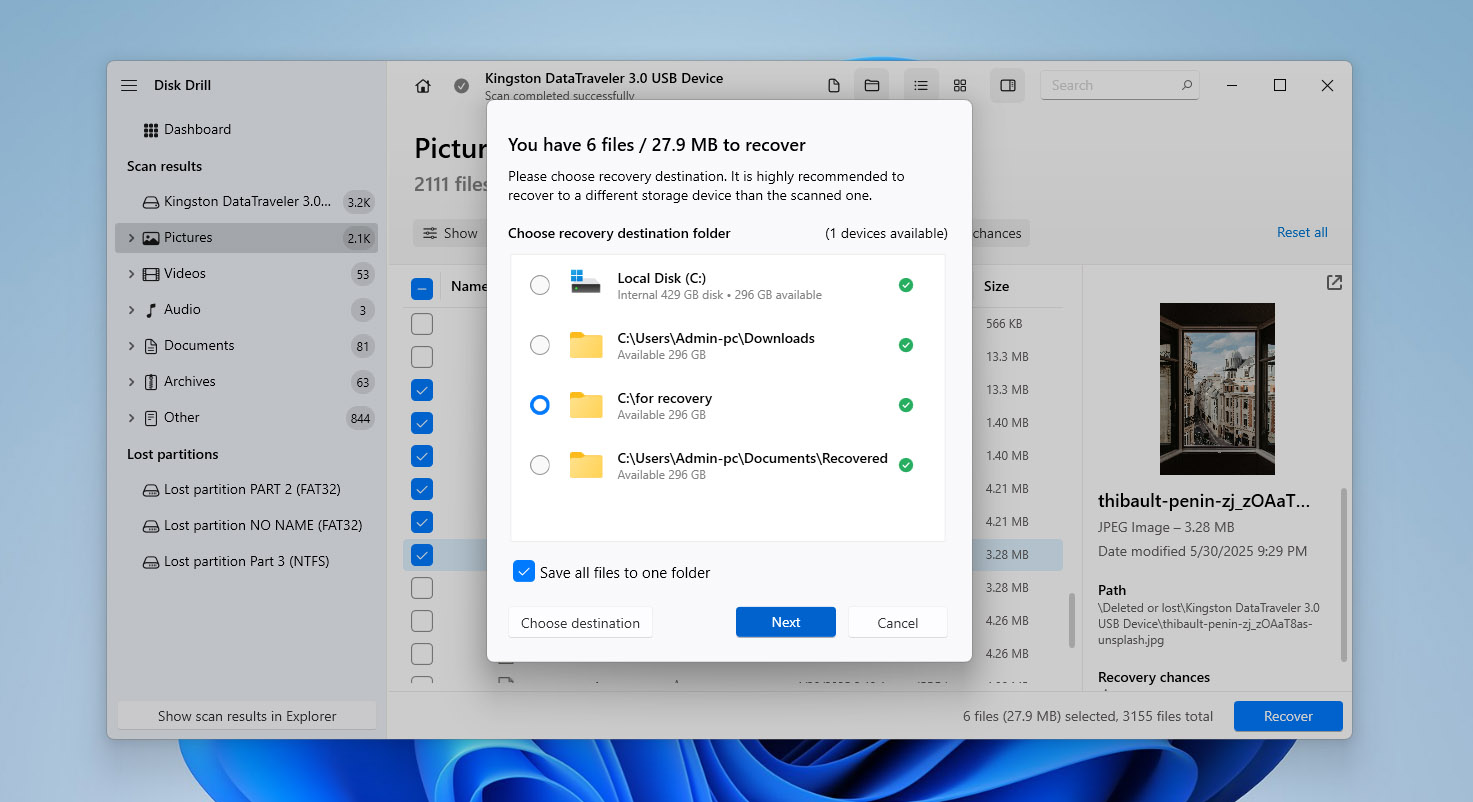The image size is (1473, 802).
Task: Expand the Videos category
Action: 131,274
